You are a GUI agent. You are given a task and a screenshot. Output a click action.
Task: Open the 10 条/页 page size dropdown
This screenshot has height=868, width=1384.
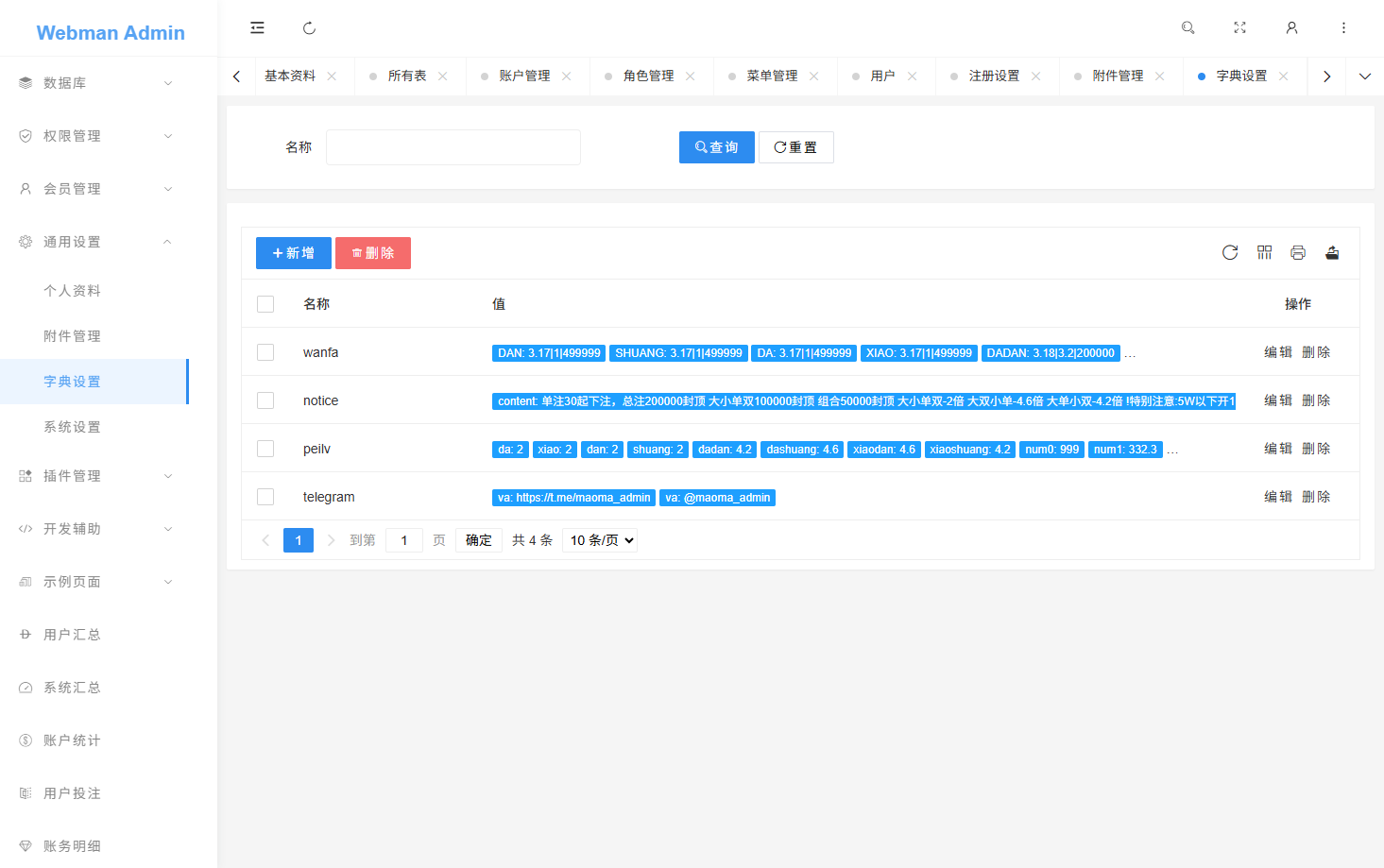(600, 540)
